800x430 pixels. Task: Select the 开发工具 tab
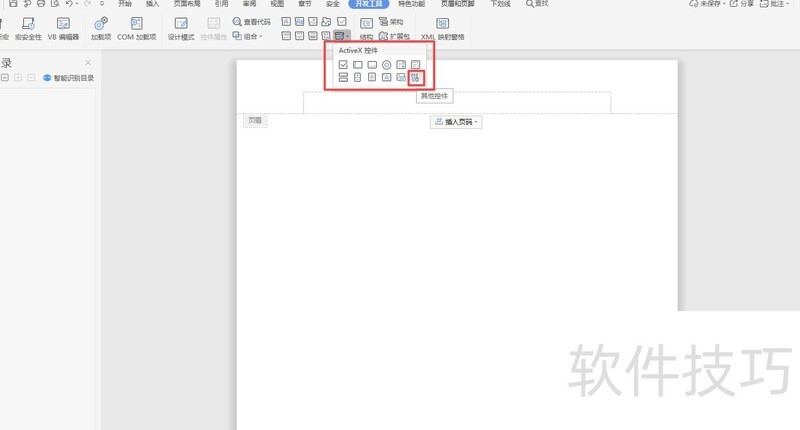369,4
